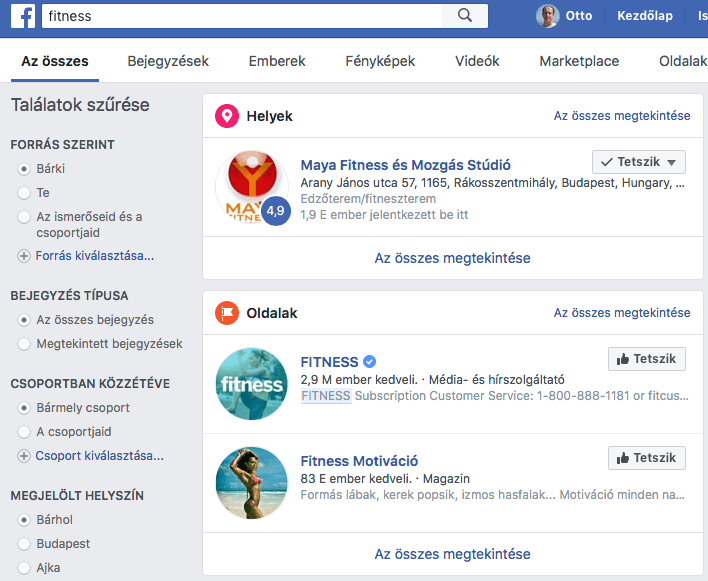Click the Facebook logo icon
Image resolution: width=708 pixels, height=581 pixels.
click(x=23, y=16)
